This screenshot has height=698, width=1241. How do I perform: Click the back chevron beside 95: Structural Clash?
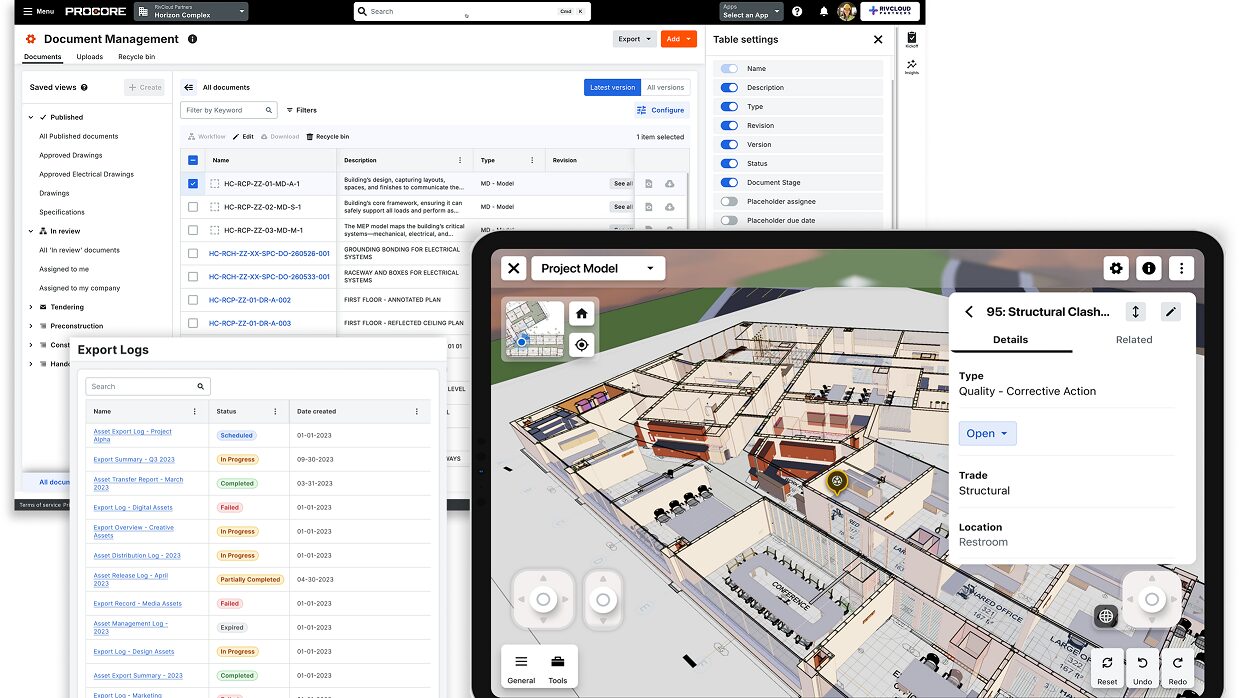pyautogui.click(x=969, y=312)
